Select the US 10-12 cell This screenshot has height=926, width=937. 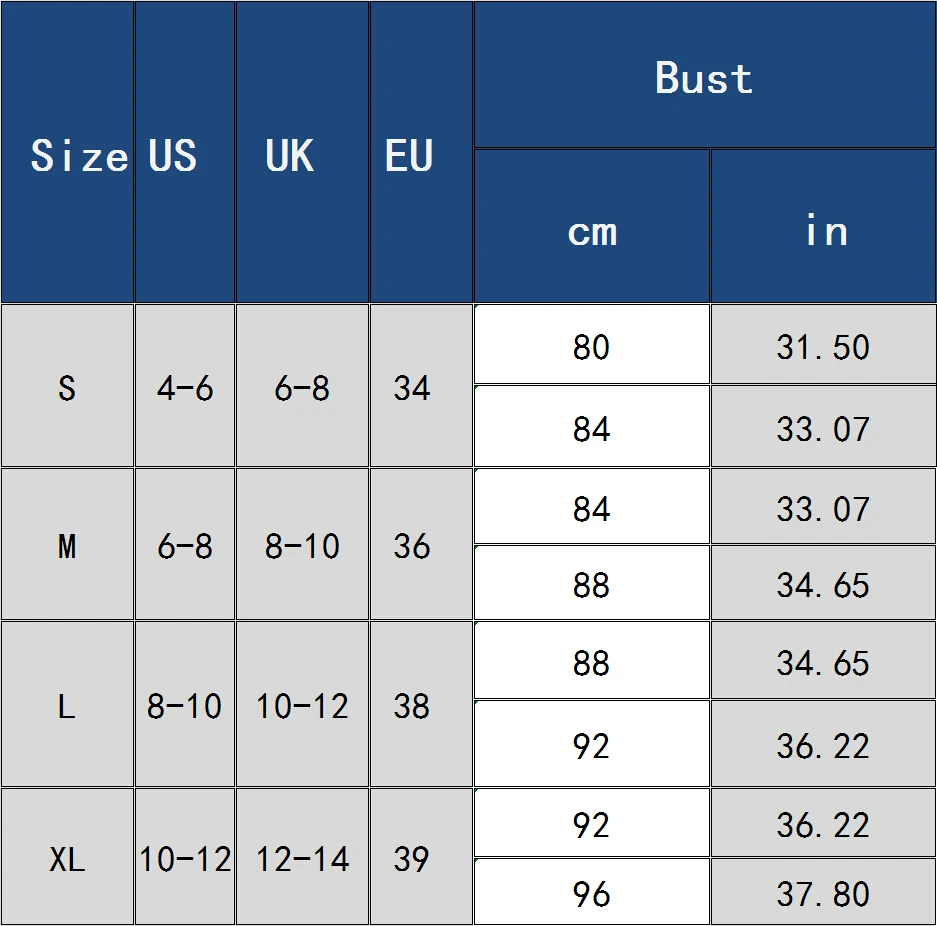[185, 857]
